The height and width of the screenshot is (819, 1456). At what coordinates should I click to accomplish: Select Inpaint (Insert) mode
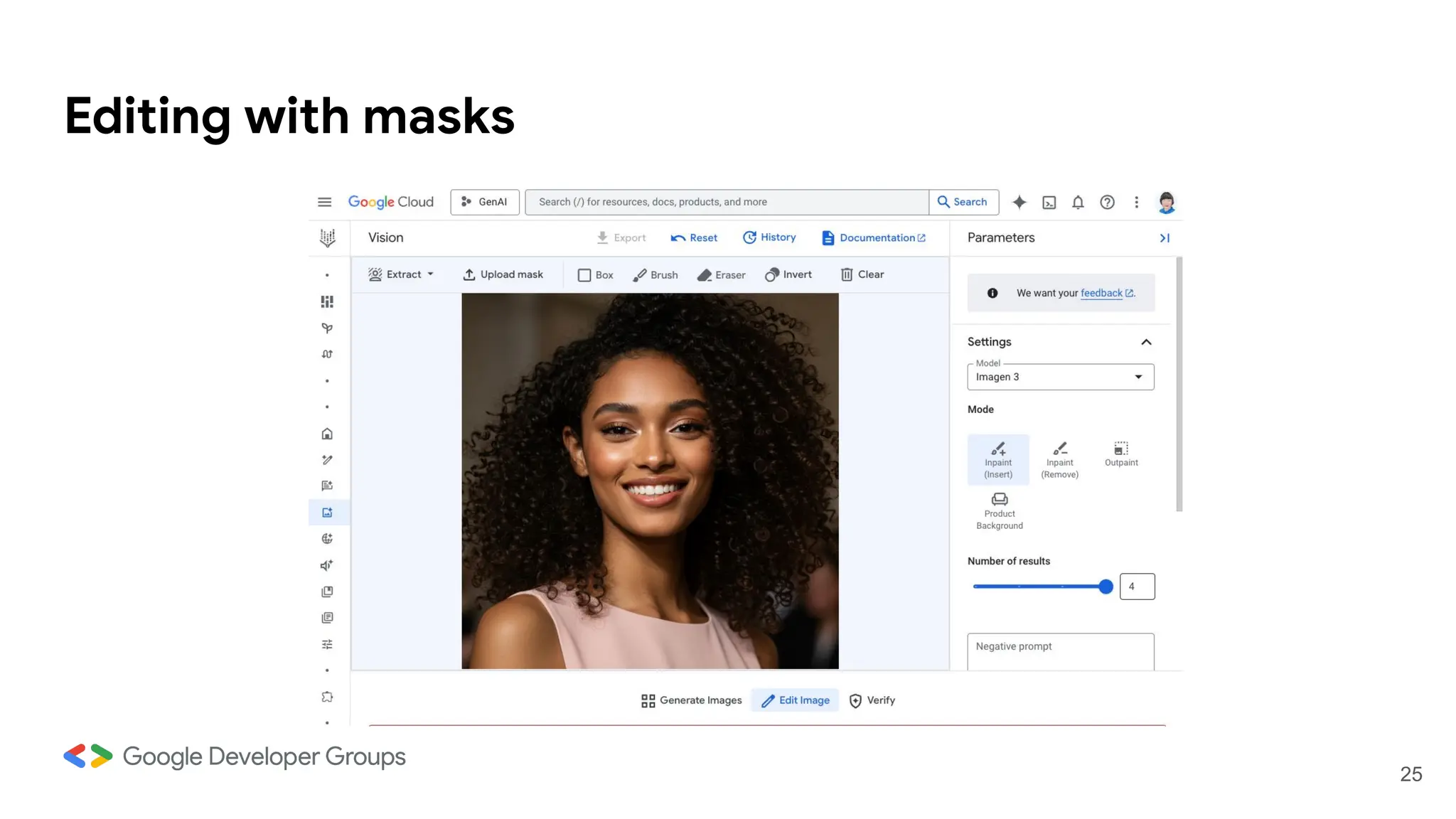(x=998, y=459)
